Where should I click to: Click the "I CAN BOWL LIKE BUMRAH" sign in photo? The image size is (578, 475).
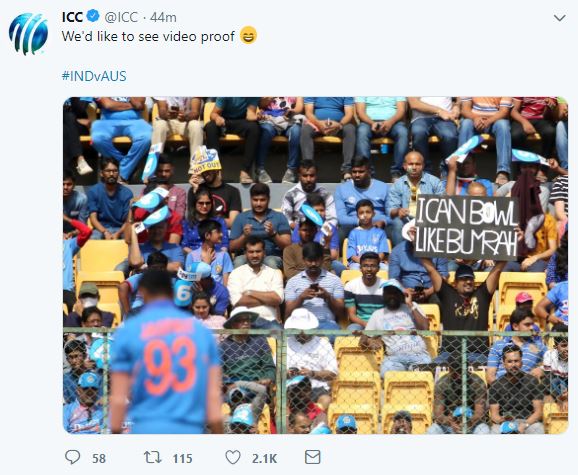coord(467,227)
